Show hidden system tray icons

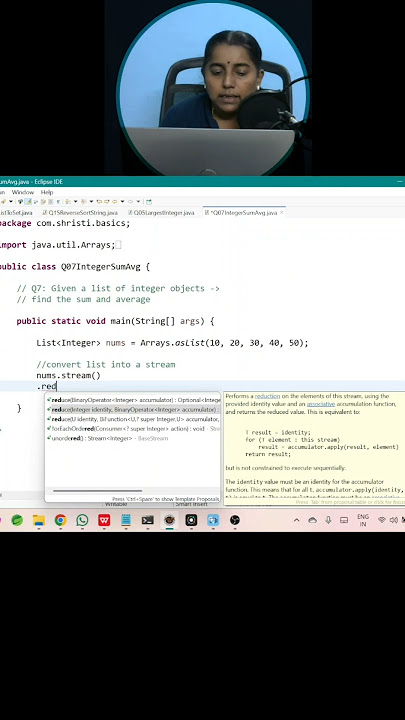pos(297,520)
